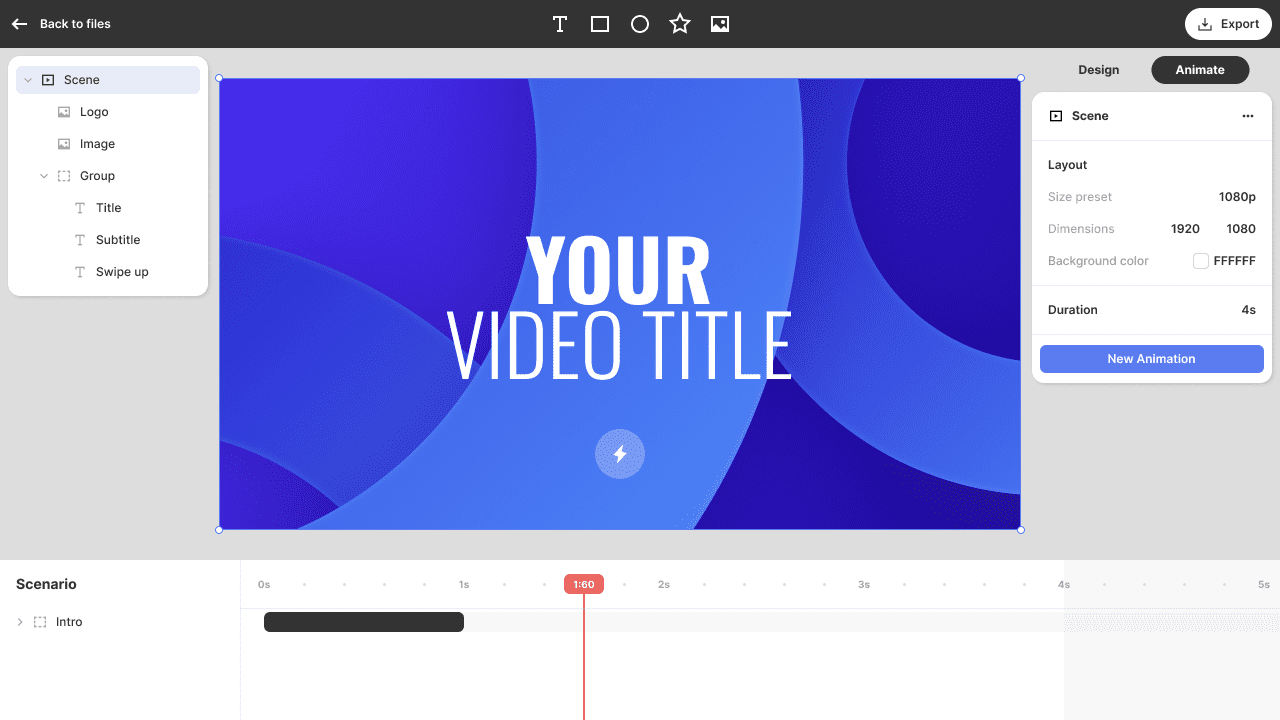This screenshot has height=720, width=1280.
Task: Click the Export button
Action: [x=1227, y=24]
